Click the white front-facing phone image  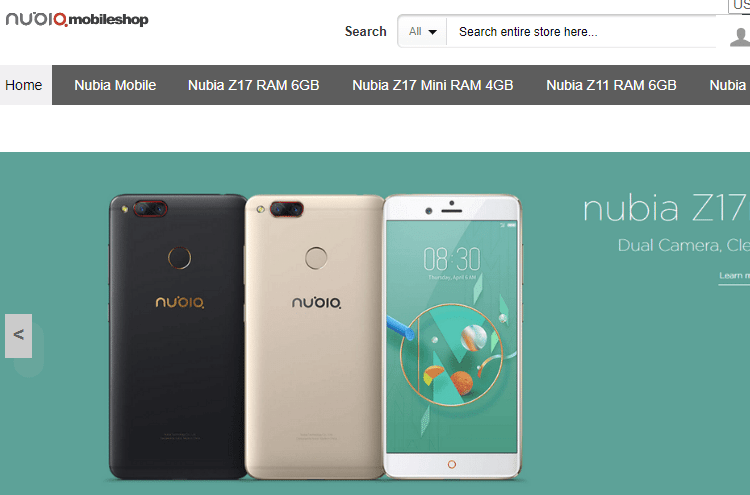coord(452,336)
